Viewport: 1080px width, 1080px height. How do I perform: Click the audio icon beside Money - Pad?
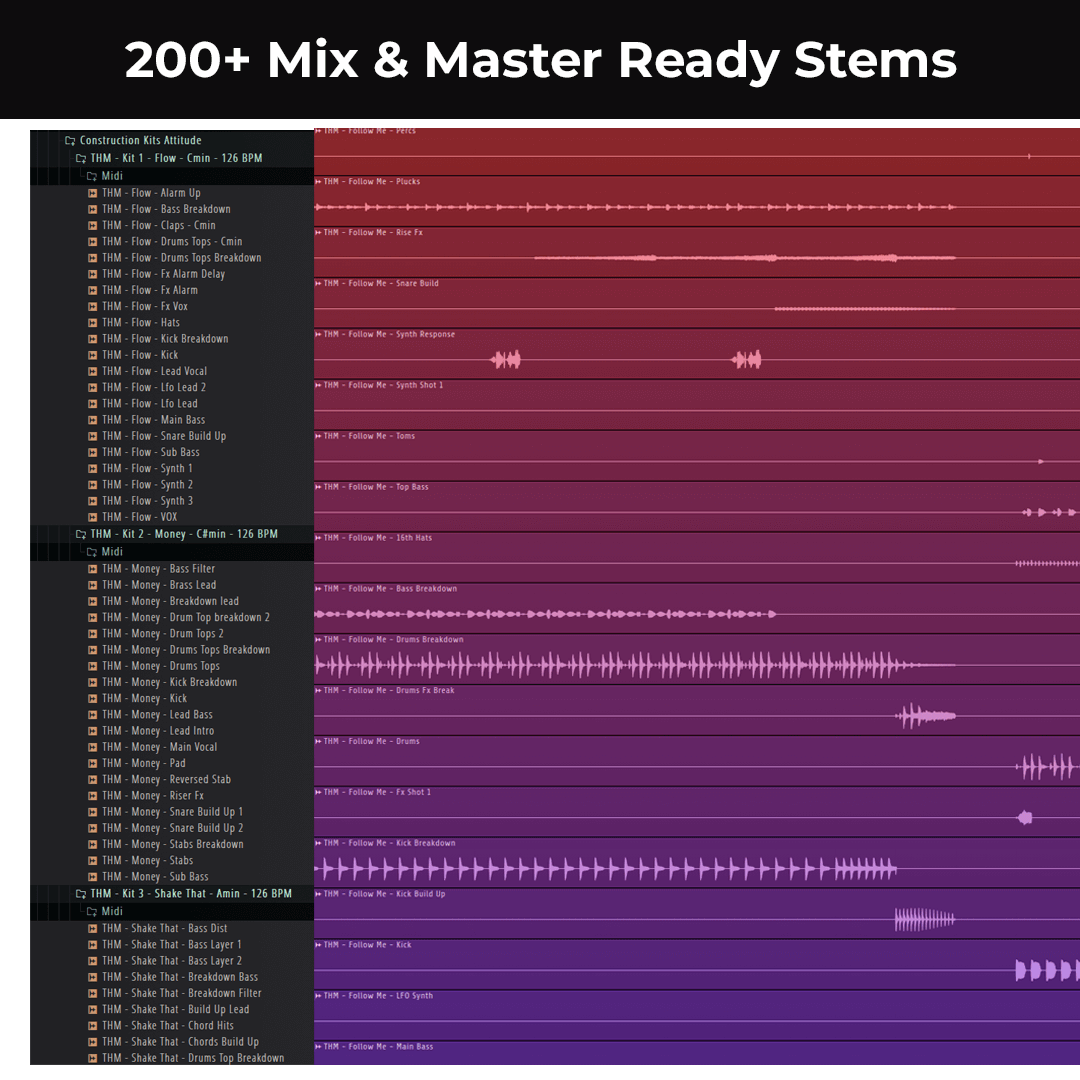click(92, 763)
